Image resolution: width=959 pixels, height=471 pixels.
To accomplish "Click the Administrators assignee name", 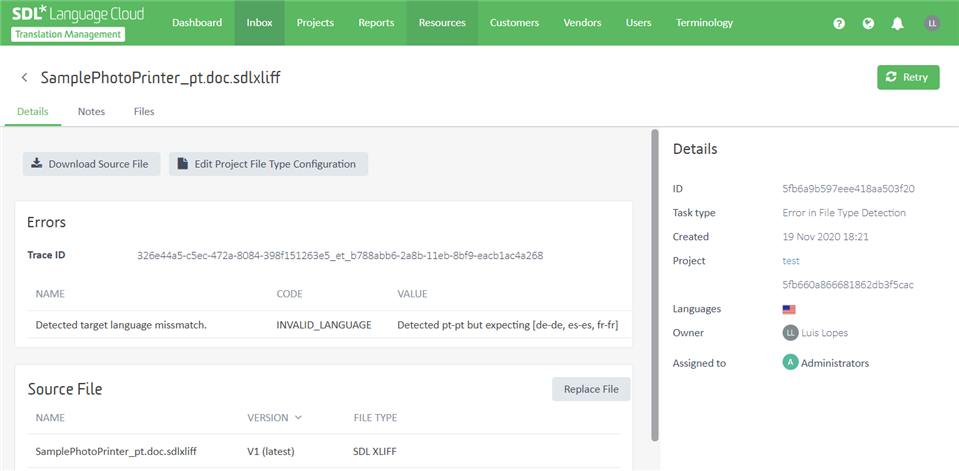I will [835, 363].
